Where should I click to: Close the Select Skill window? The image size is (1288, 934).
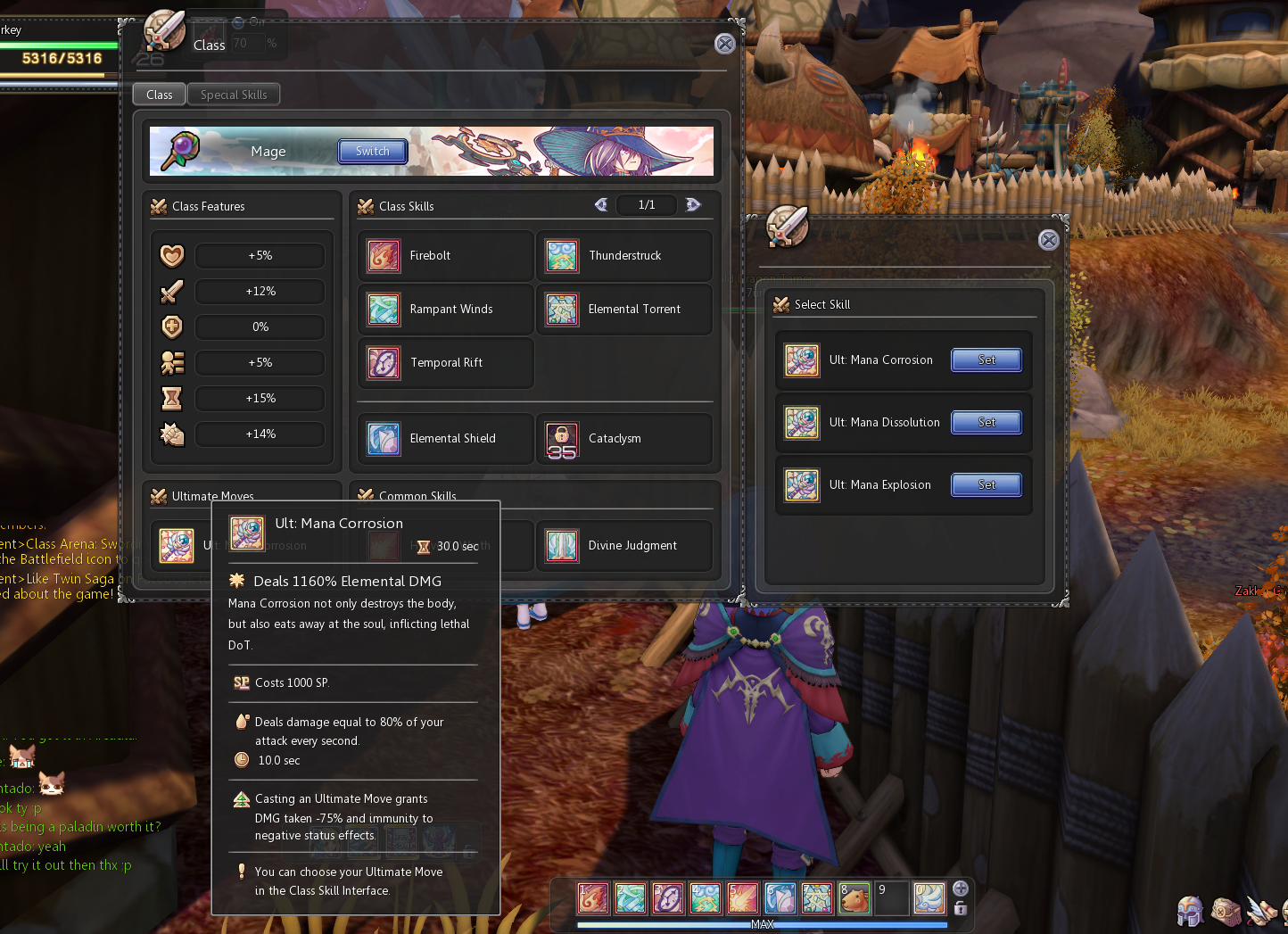click(1049, 240)
